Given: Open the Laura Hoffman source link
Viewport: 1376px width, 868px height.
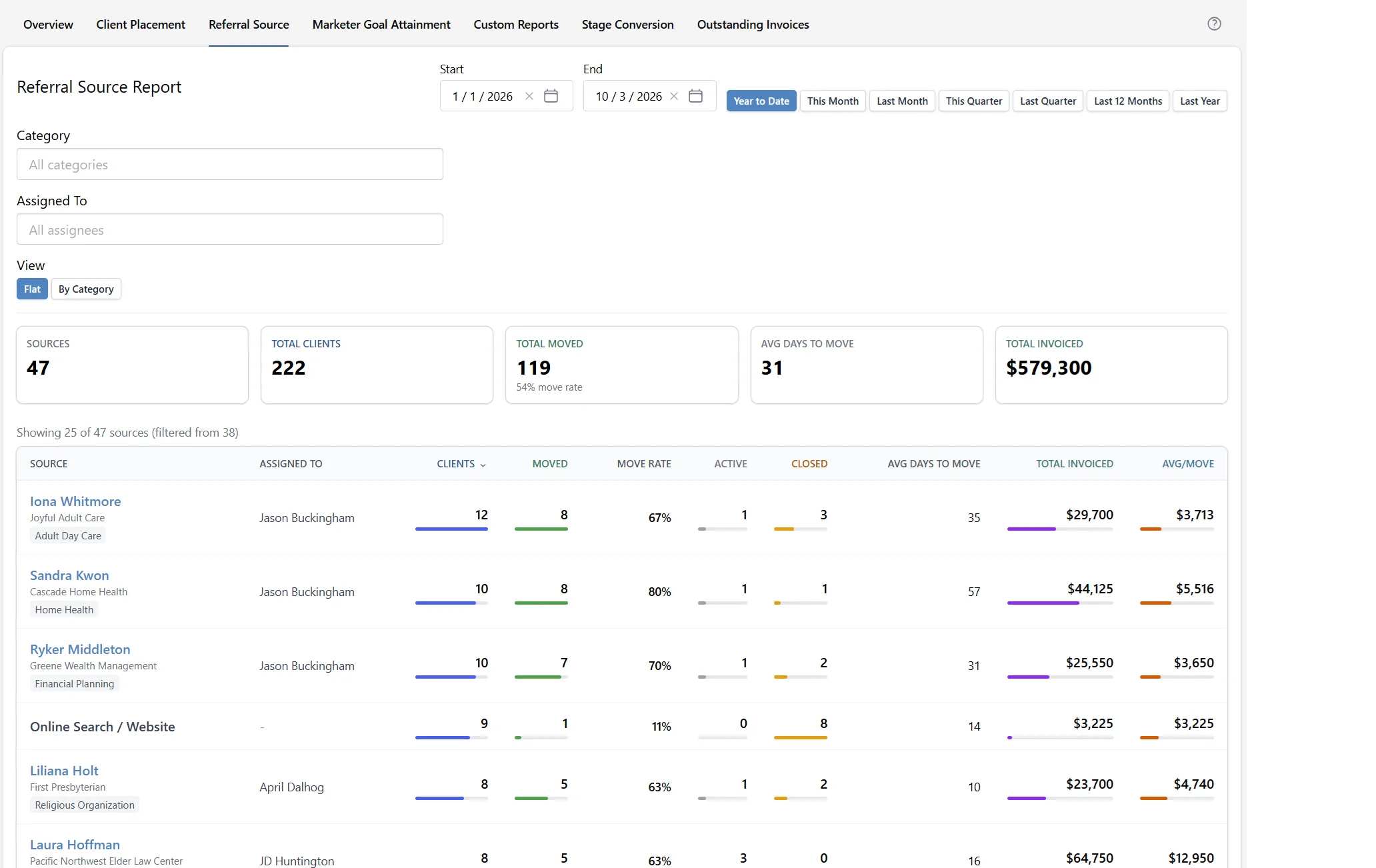Looking at the screenshot, I should (x=75, y=845).
